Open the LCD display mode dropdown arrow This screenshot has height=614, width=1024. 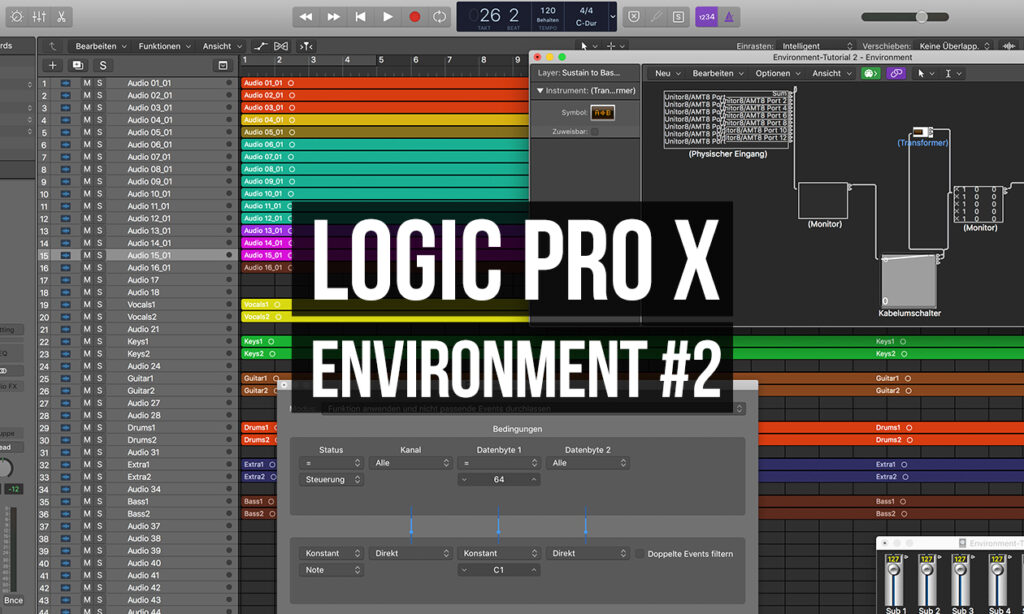613,17
